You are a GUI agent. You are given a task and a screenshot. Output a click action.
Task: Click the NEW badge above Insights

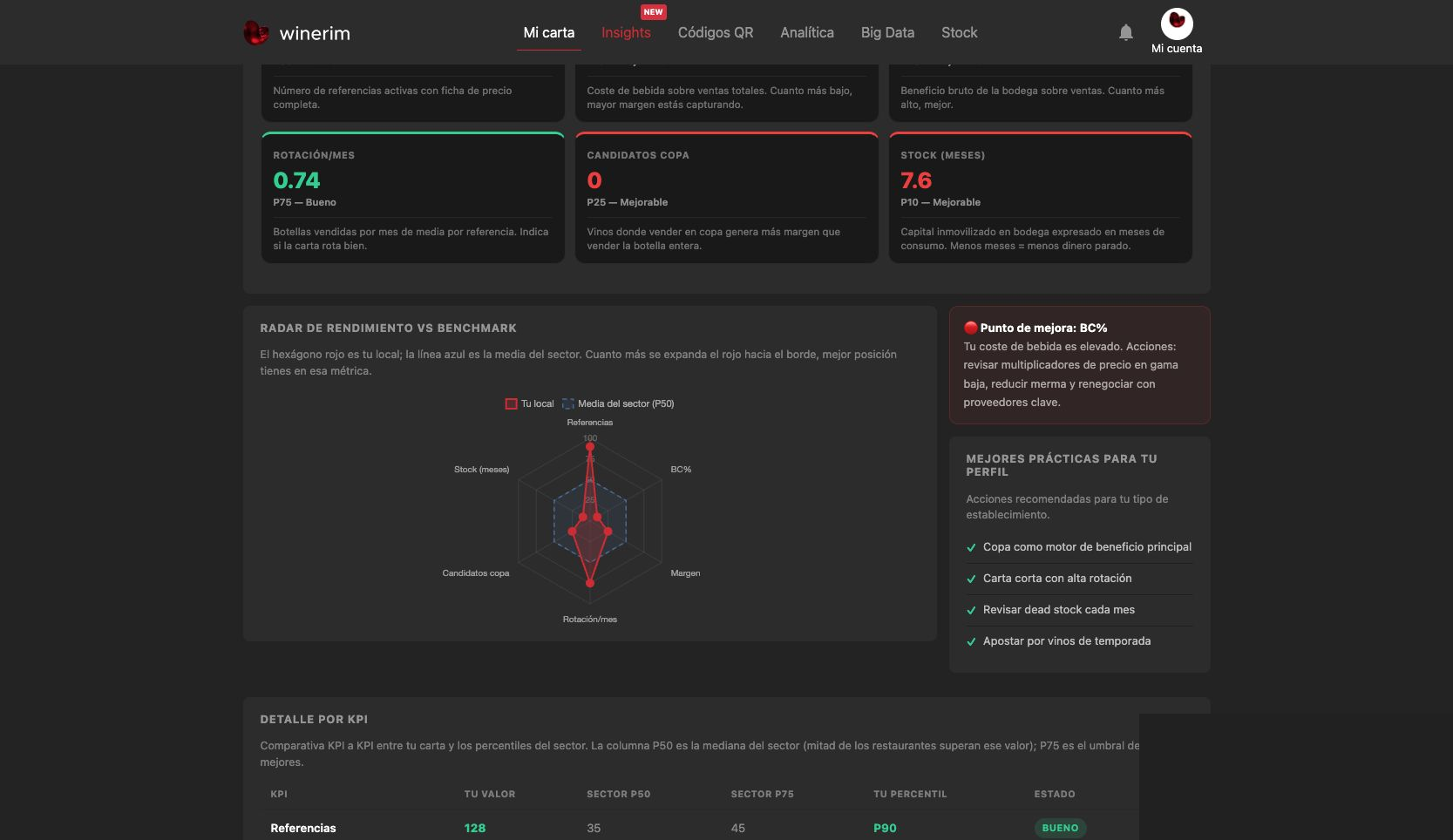(653, 12)
